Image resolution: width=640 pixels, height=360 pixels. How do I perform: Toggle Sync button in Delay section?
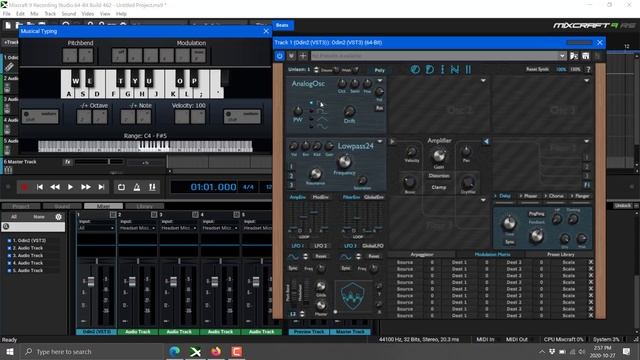pos(509,242)
